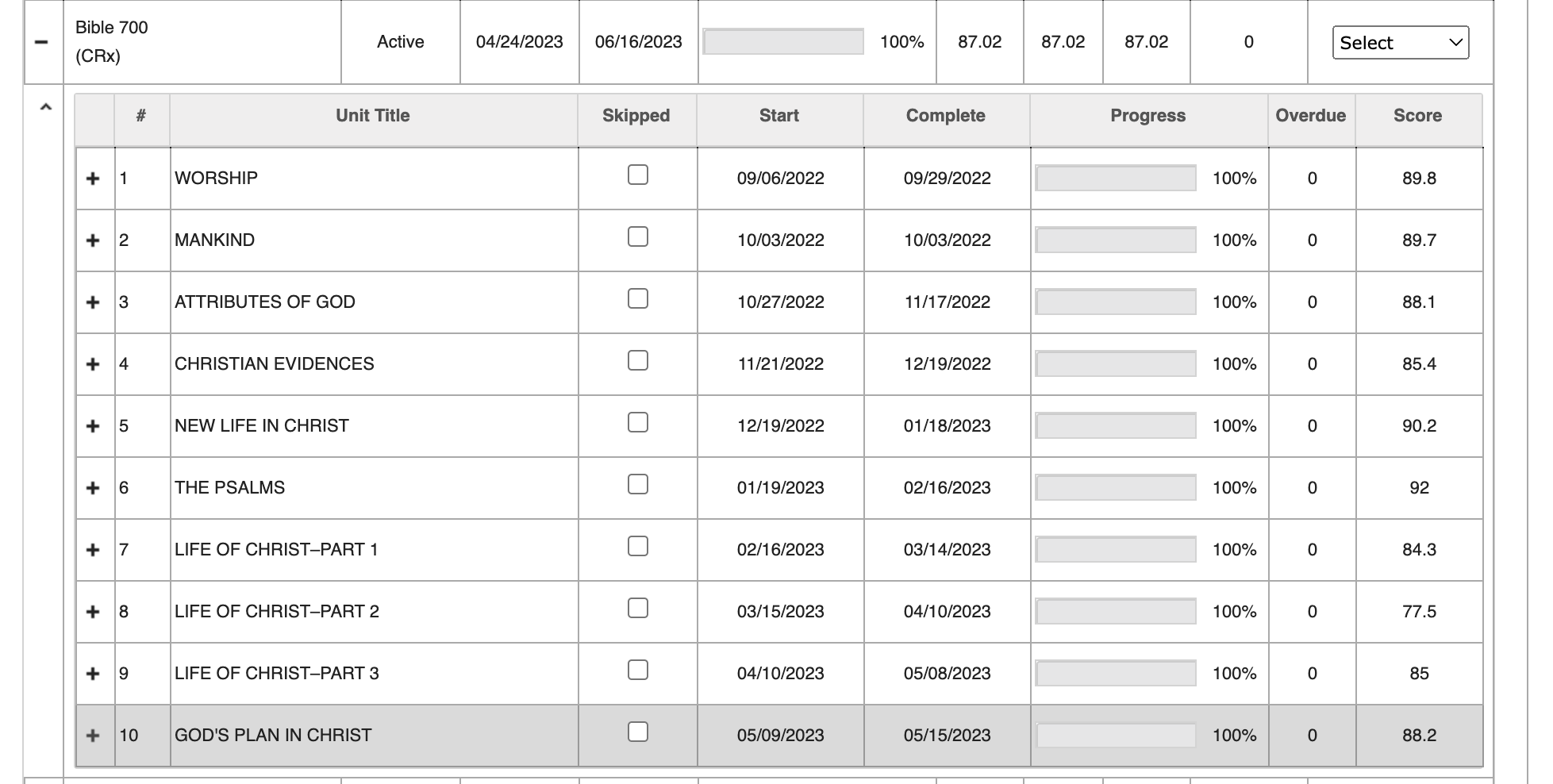This screenshot has height=784, width=1553.
Task: Toggle Skipped for ATTRIBUTES OF GOD
Action: [x=638, y=298]
